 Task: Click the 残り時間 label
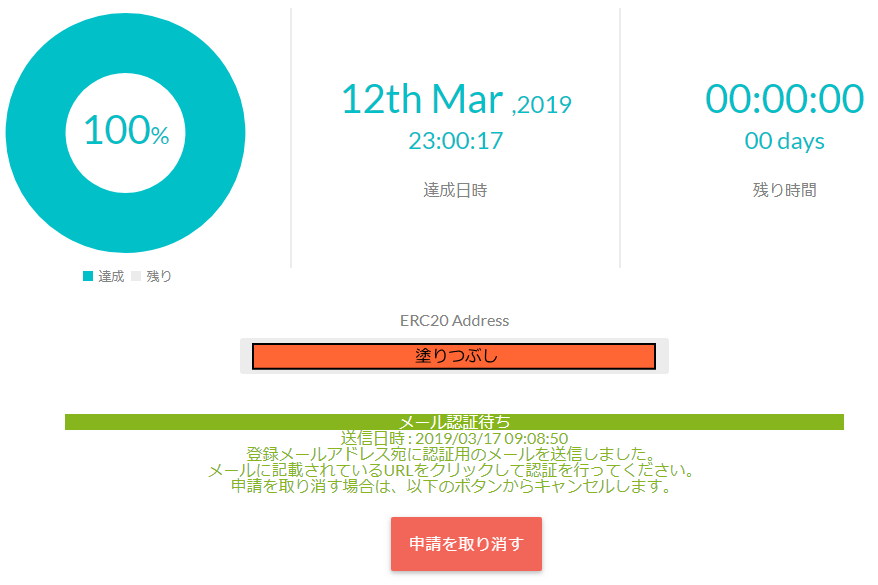pos(784,190)
